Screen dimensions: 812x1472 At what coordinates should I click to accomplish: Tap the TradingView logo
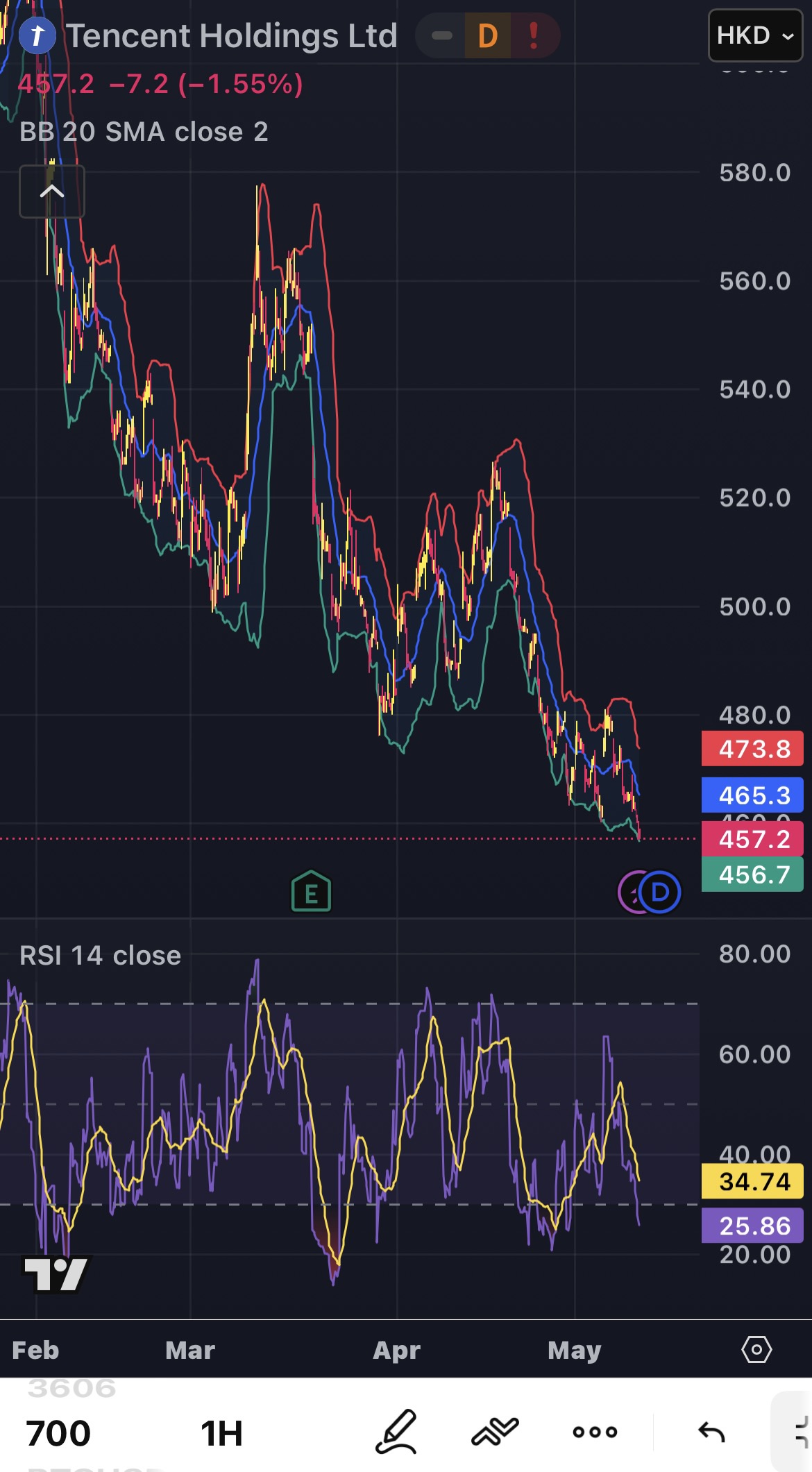pyautogui.click(x=56, y=1275)
